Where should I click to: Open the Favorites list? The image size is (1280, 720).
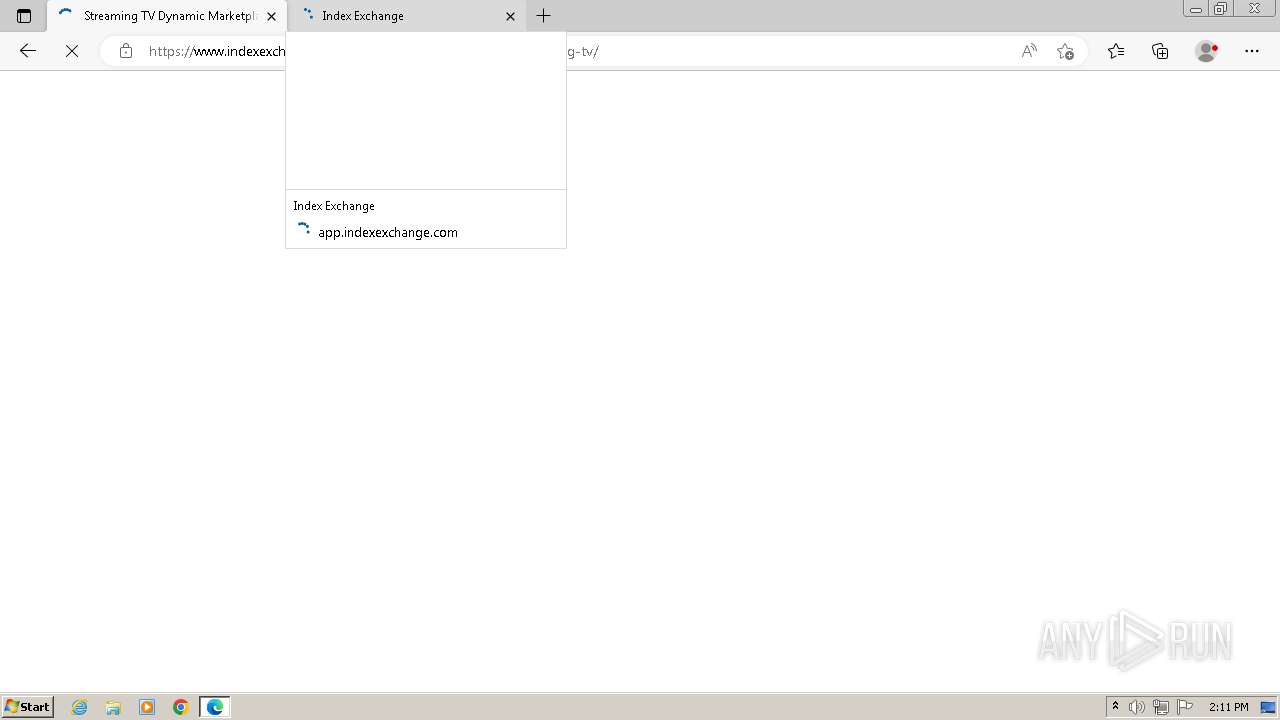point(1116,51)
